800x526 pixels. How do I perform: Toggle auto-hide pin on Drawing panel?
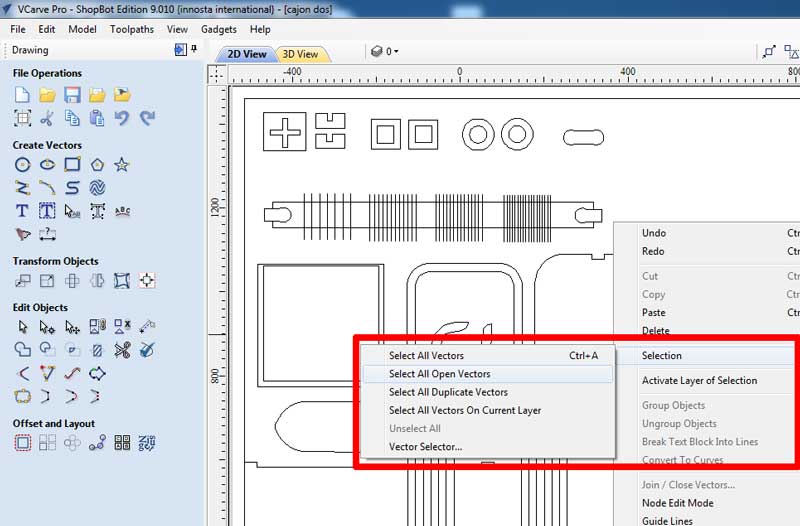tap(194, 49)
